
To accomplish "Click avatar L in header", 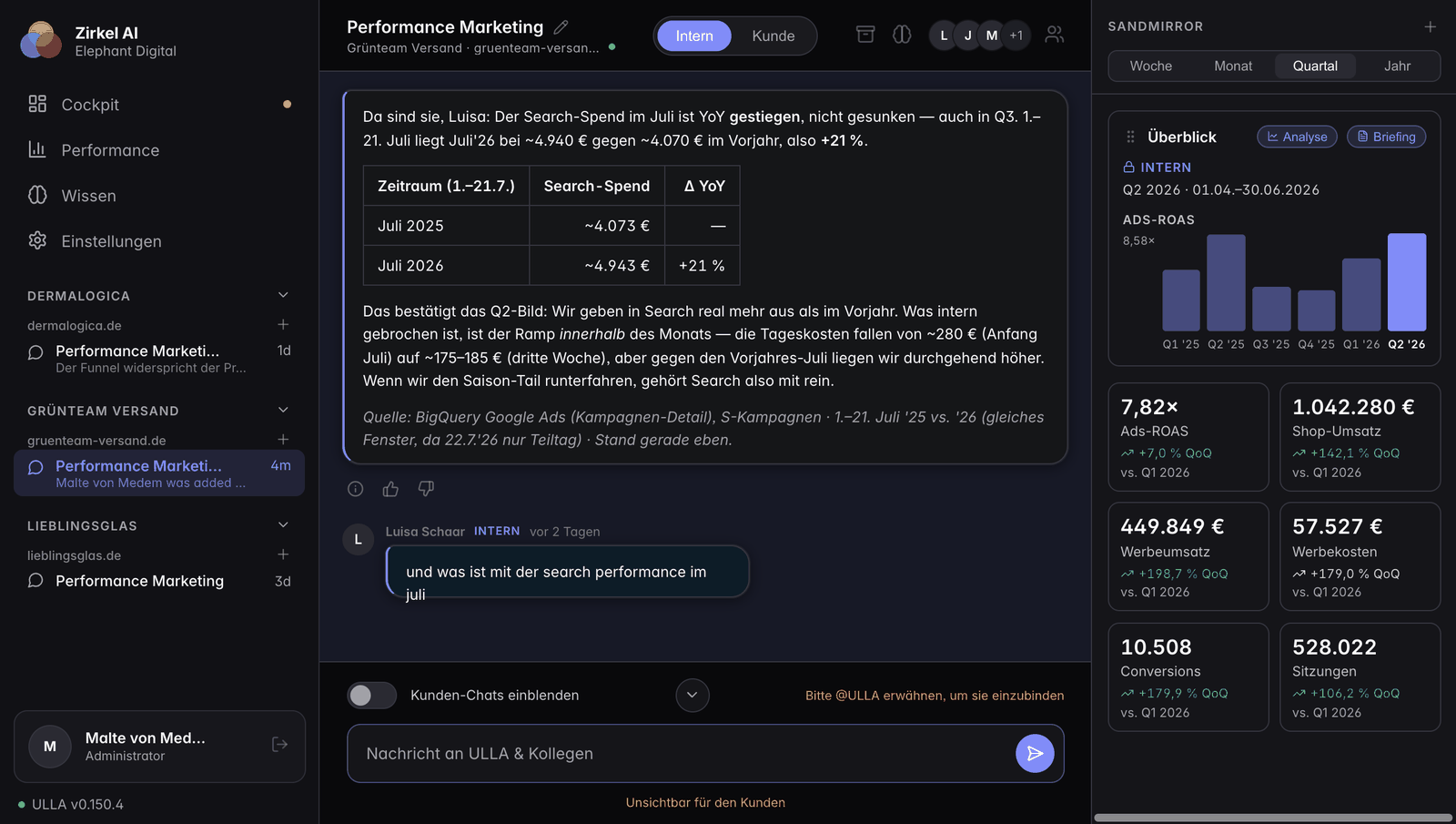I will (944, 36).
